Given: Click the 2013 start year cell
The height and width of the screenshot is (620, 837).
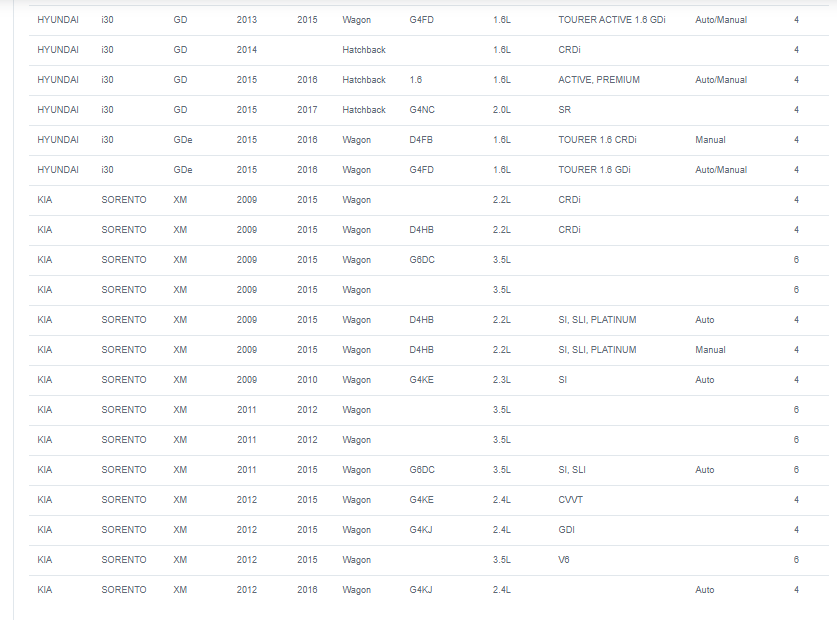Looking at the screenshot, I should (x=247, y=20).
